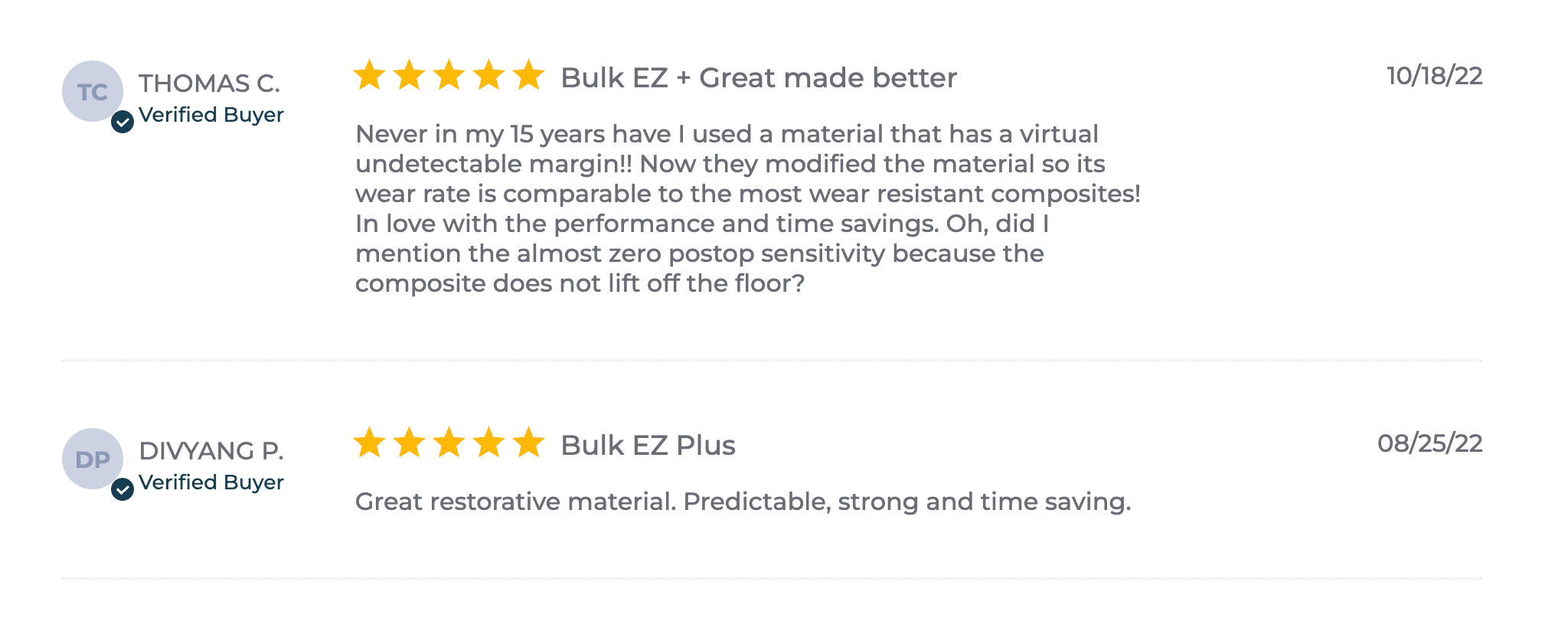Click the review date 08/25/22
The image size is (1568, 631).
pyautogui.click(x=1430, y=443)
